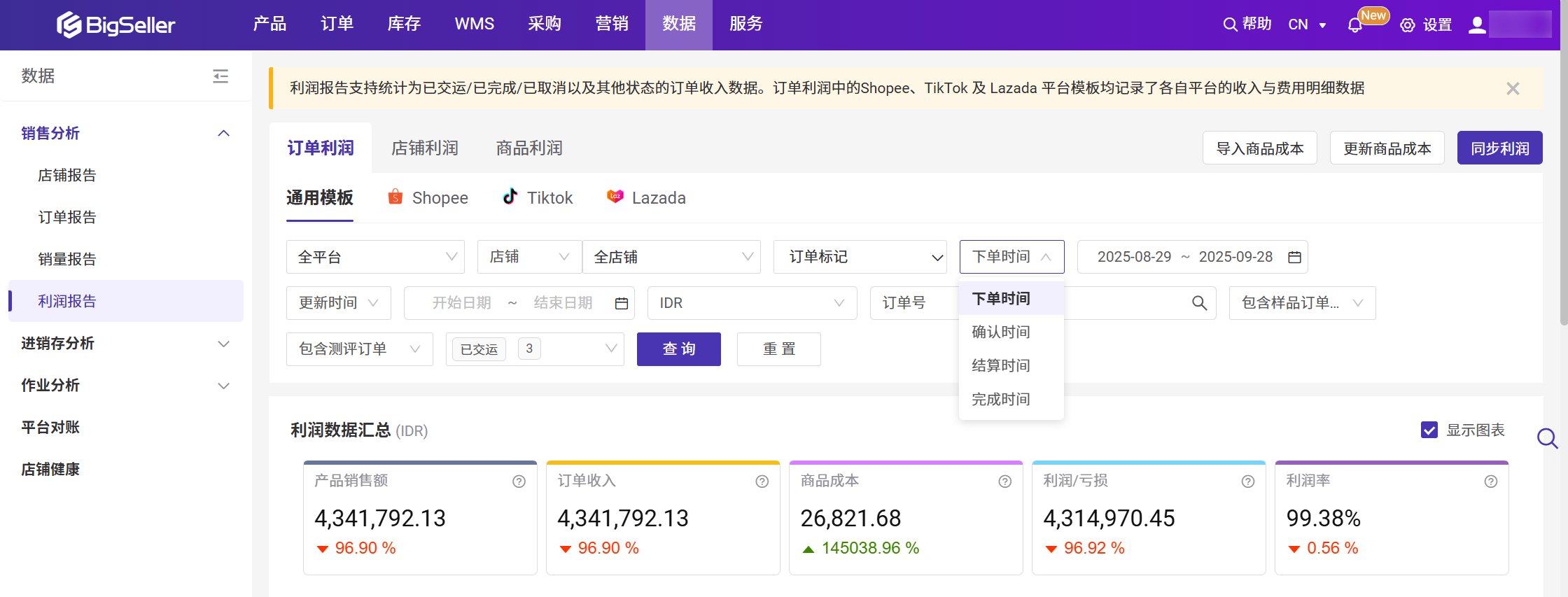Open the IDR currency dropdown
This screenshot has width=1568, height=597.
(x=752, y=303)
